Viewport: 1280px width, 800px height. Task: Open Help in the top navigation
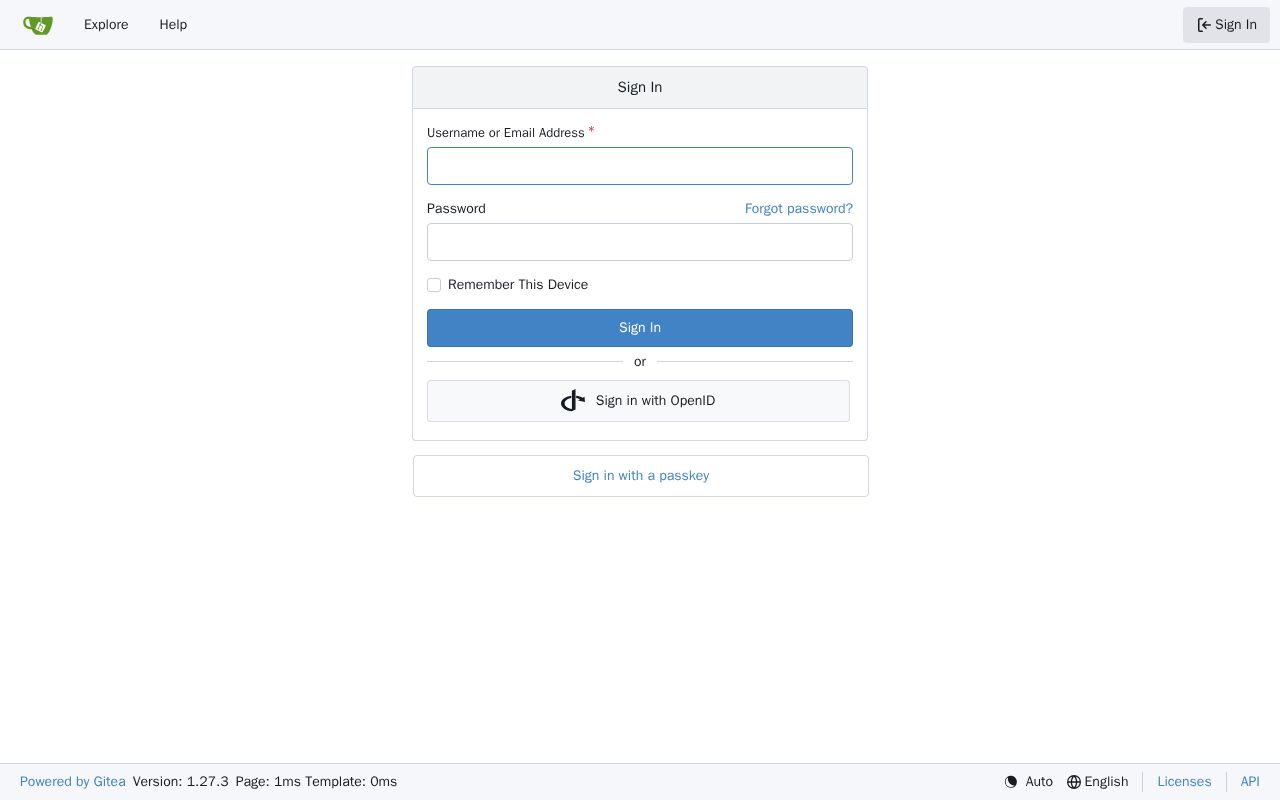(173, 25)
